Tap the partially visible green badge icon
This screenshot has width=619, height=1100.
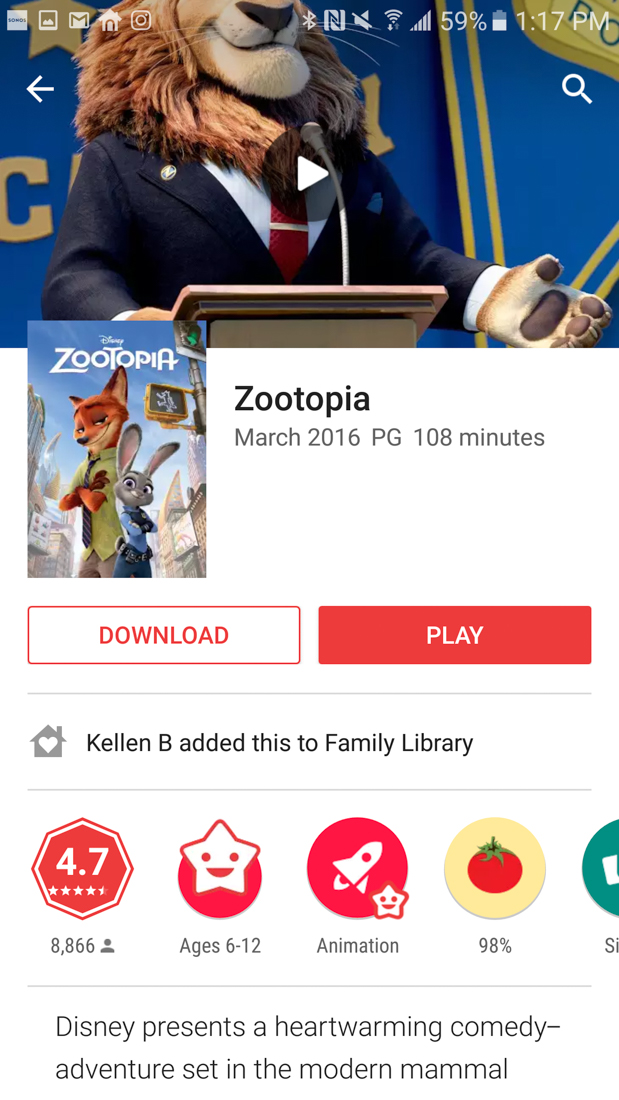[x=601, y=868]
